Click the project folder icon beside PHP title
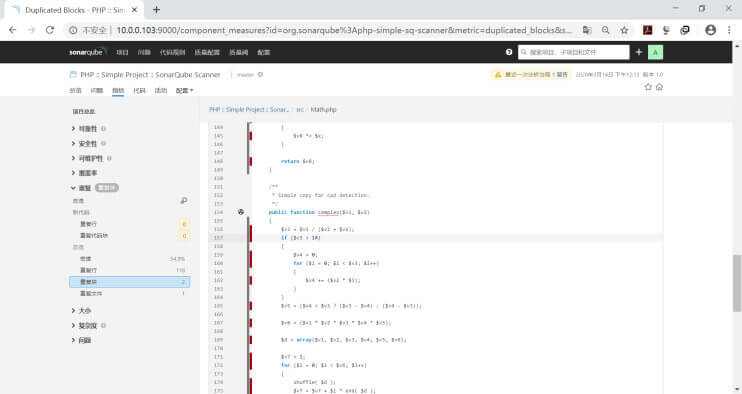 73,74
